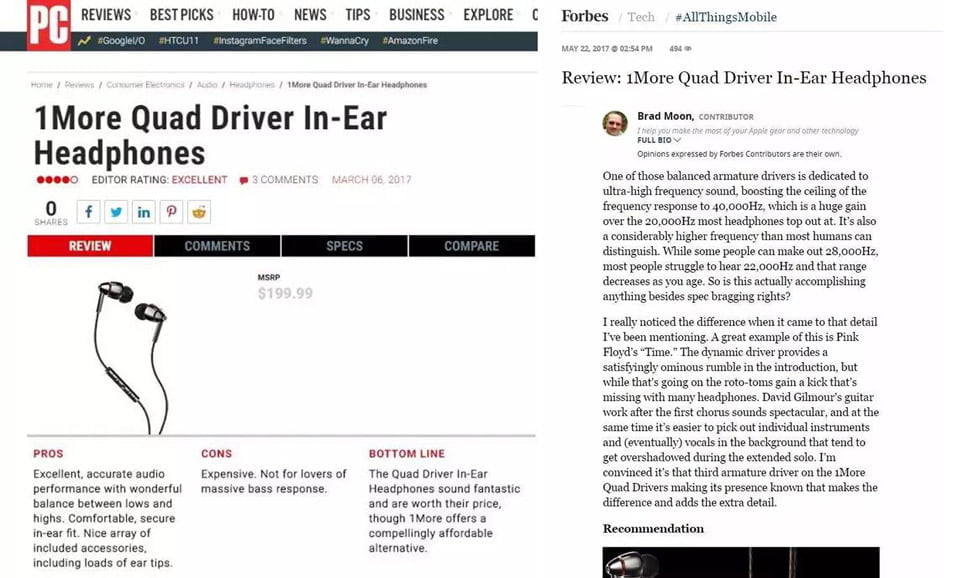Screen dimensions: 960x578
Task: Go to Headphones breadcrumb link
Action: pos(252,84)
